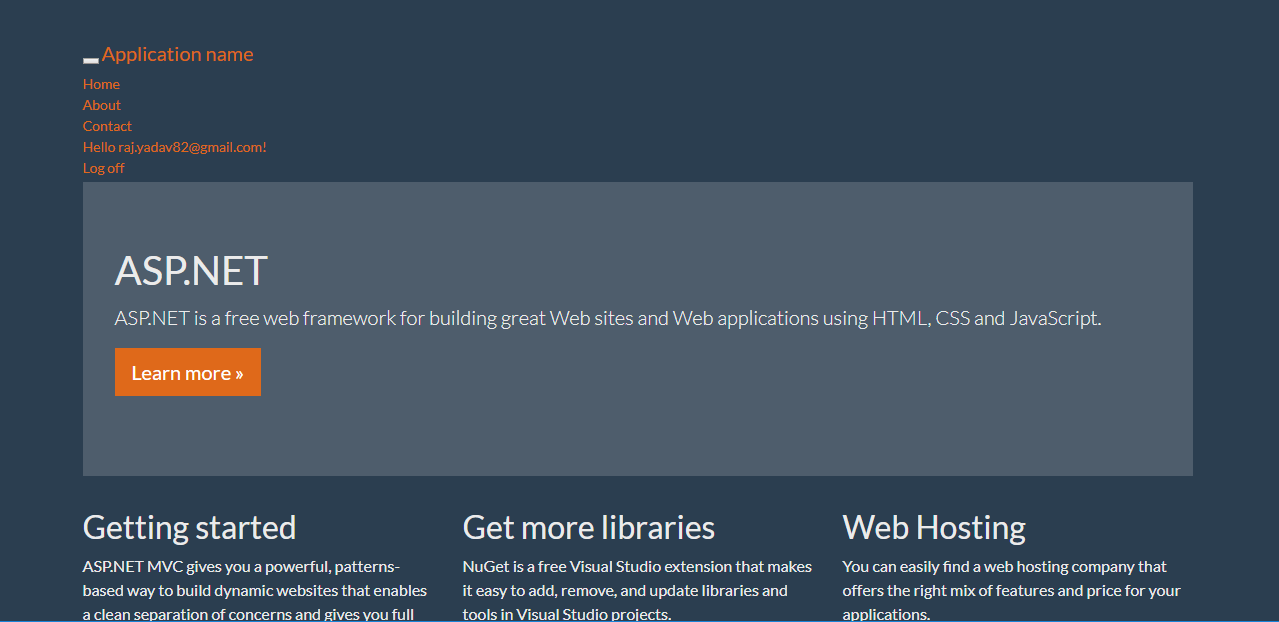Click the orange Learn more call-to-action
1279x622 pixels.
pos(187,371)
